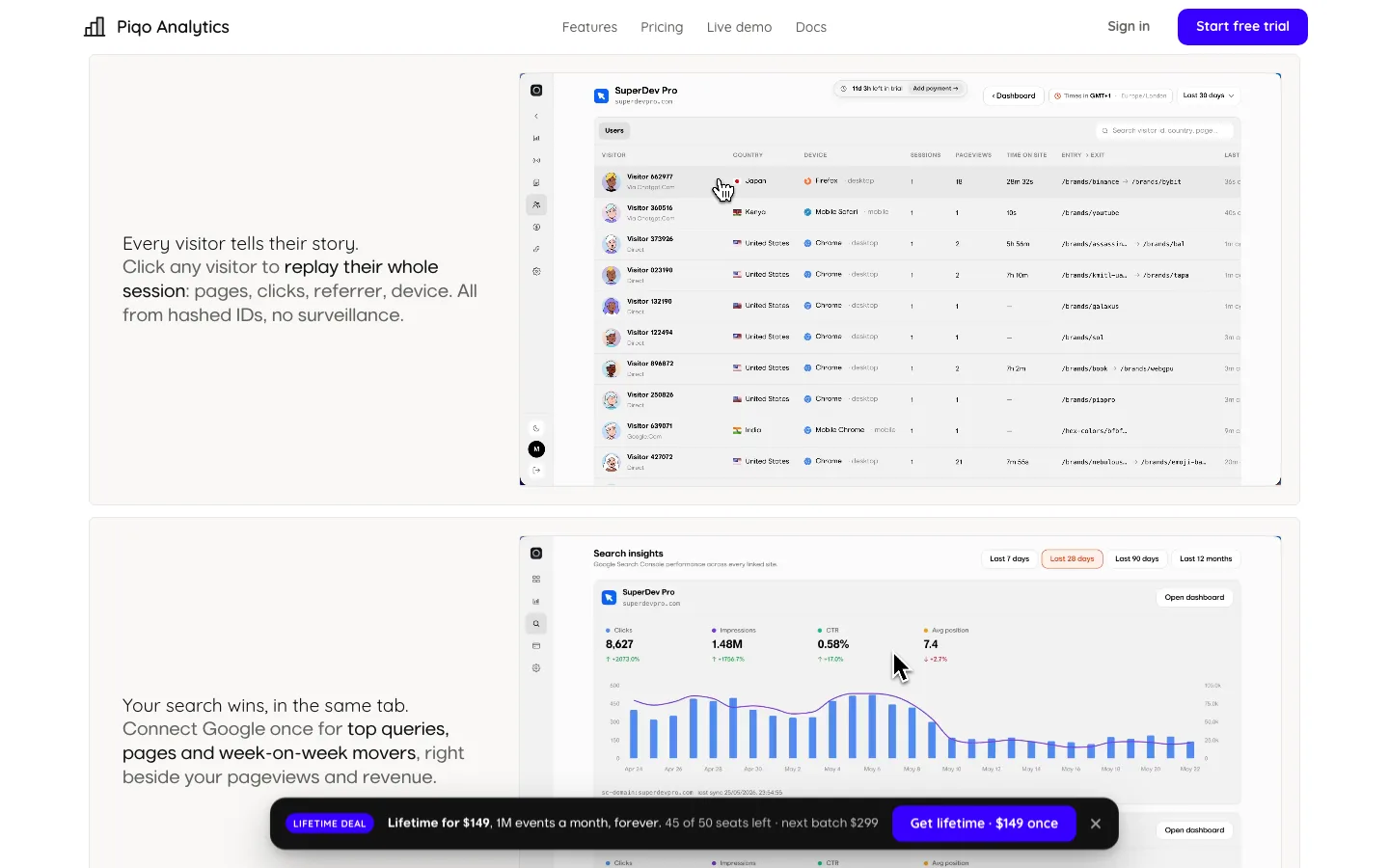Select the Last 12 months range

[x=1206, y=559]
